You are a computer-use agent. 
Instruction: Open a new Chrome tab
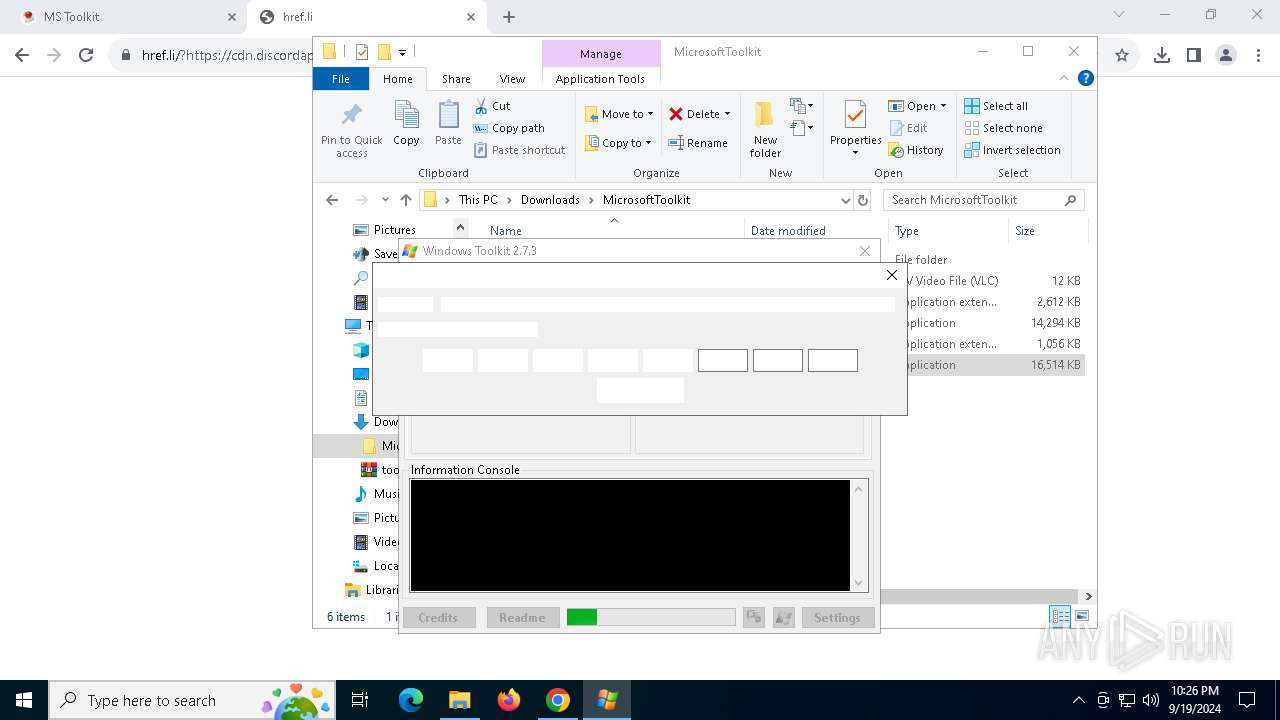pos(509,17)
